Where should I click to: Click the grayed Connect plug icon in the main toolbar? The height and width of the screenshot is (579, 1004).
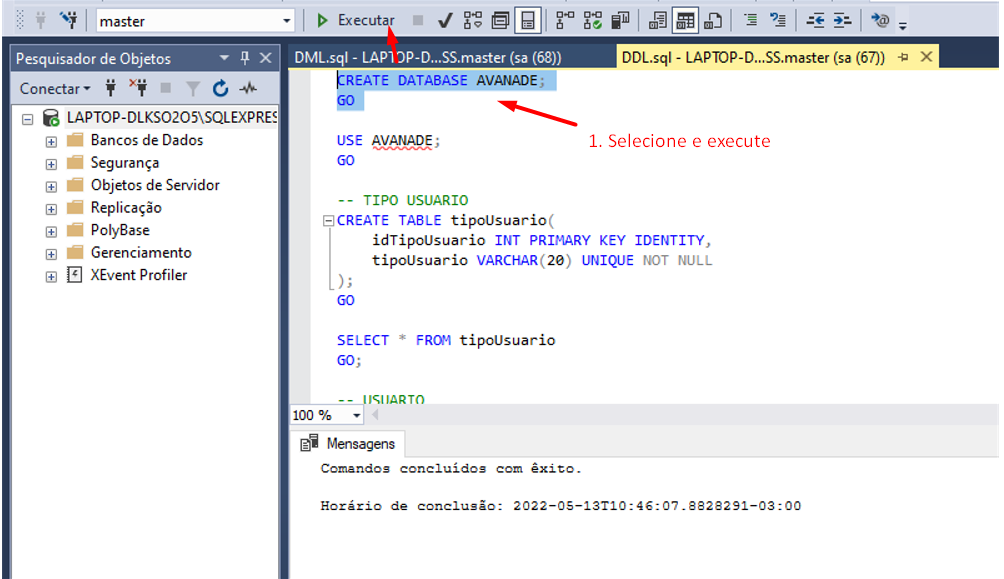[40, 20]
